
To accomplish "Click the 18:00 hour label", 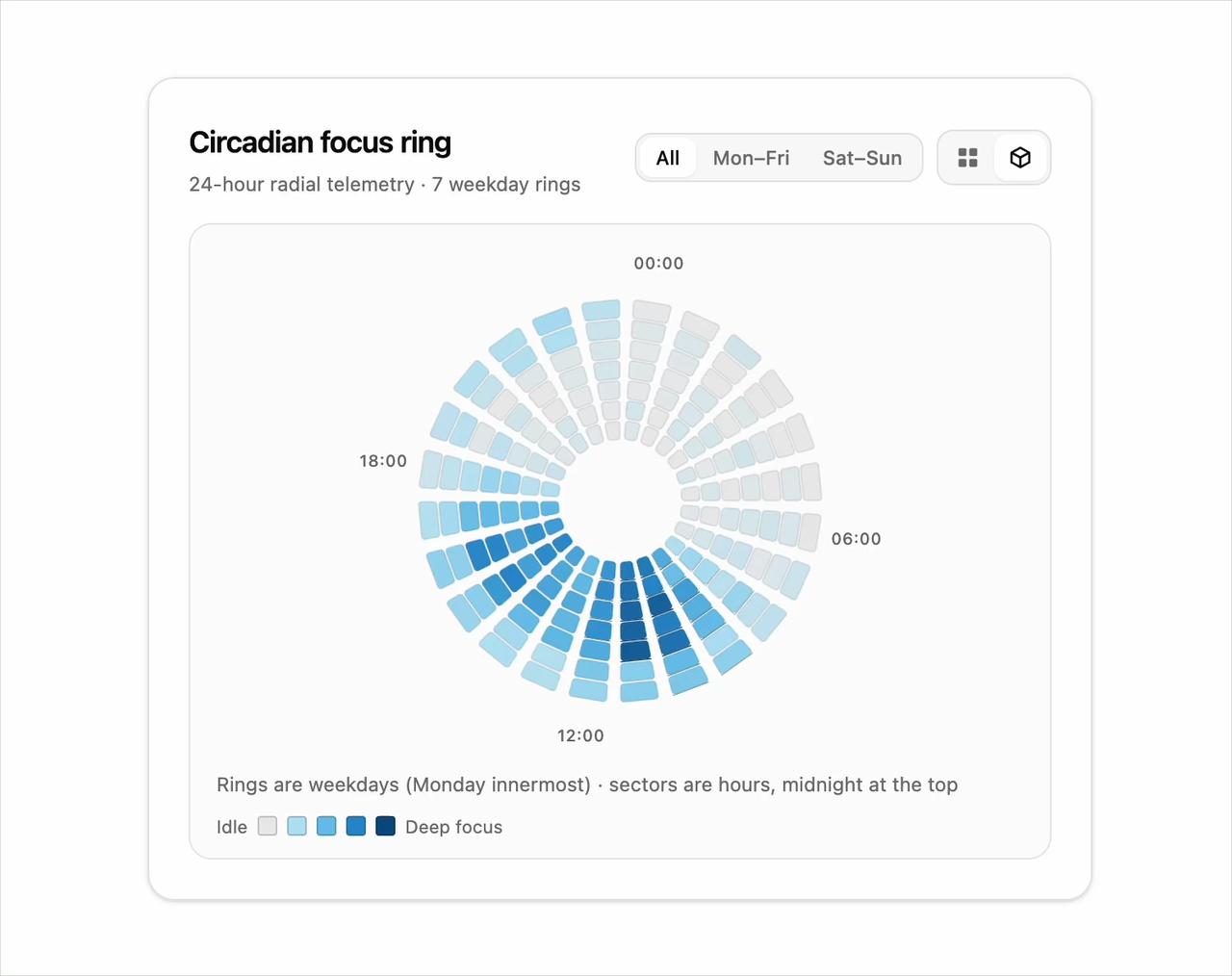I will (383, 461).
